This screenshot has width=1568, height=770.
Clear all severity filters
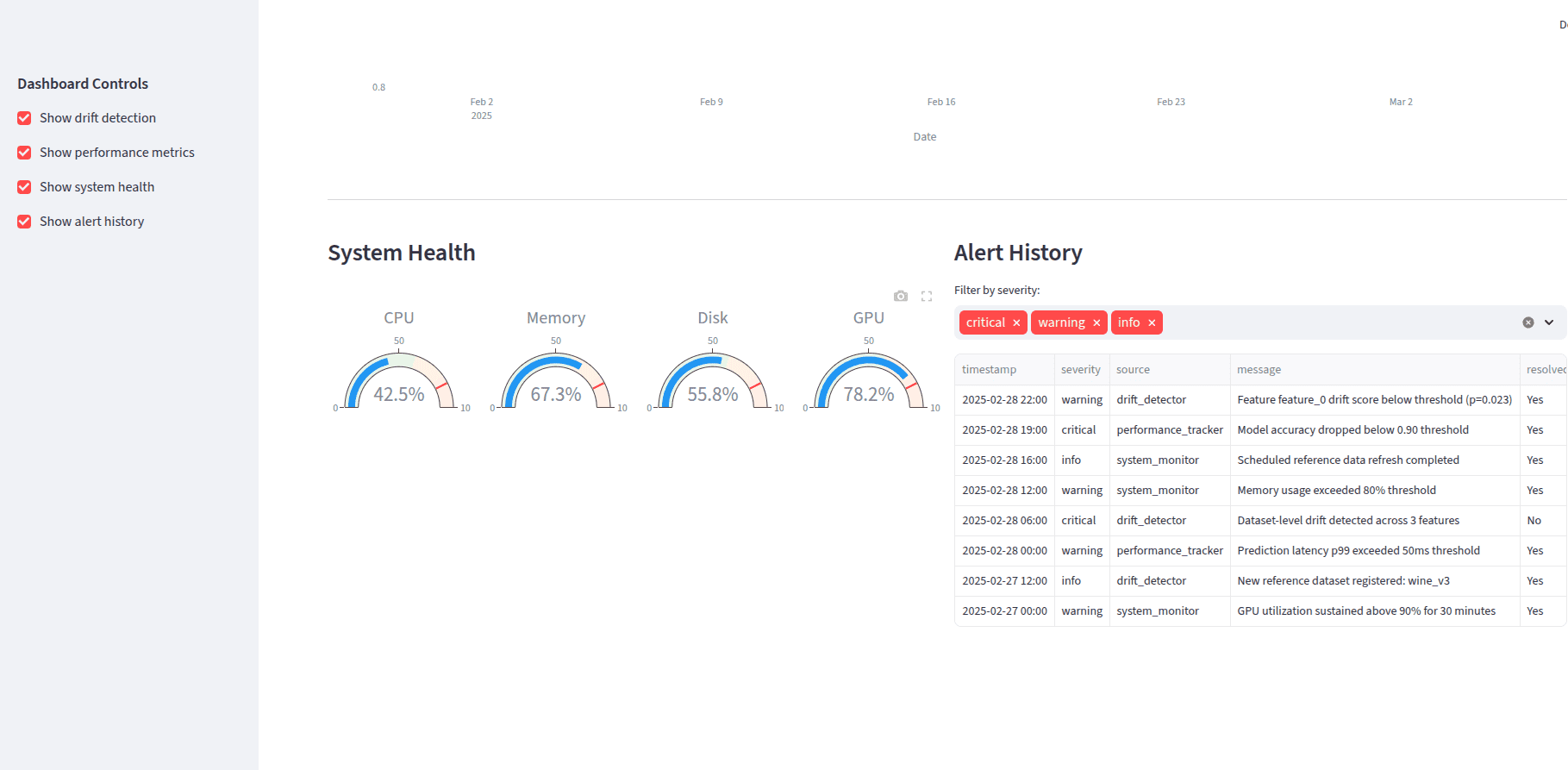pos(1527,322)
